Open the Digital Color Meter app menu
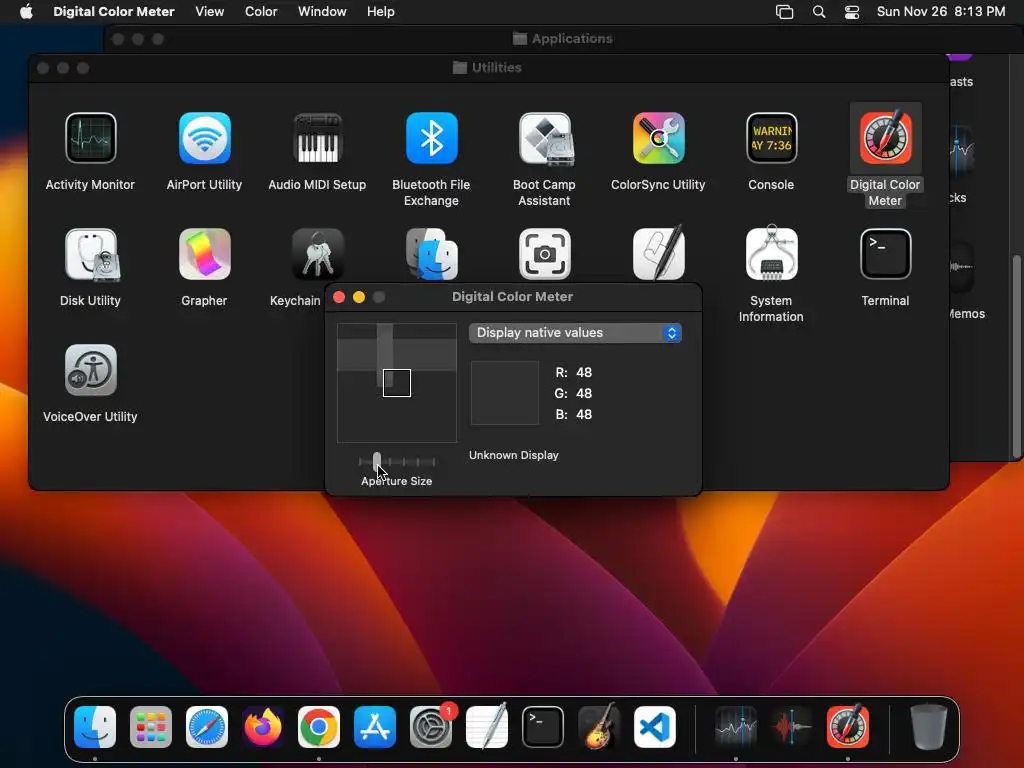 [114, 12]
